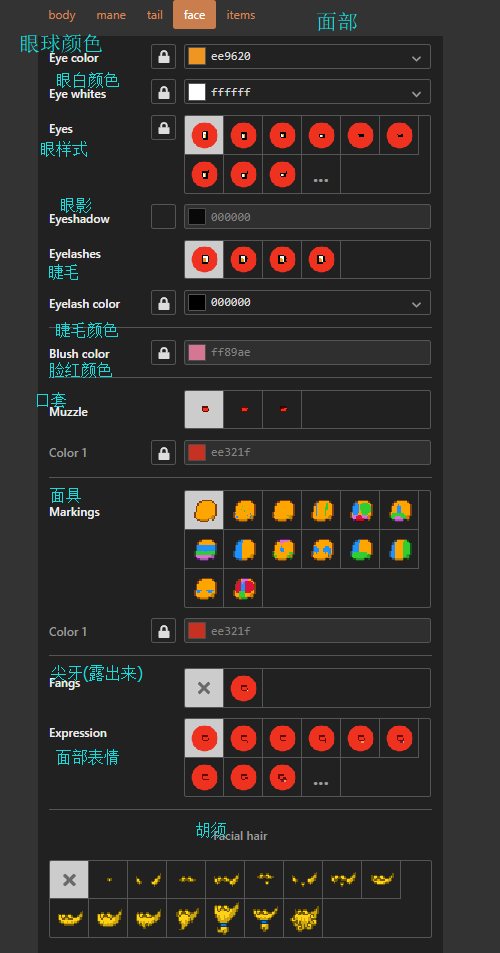Pick the second eye style in Eyes
Image resolution: width=500 pixels, height=953 pixels.
[243, 135]
